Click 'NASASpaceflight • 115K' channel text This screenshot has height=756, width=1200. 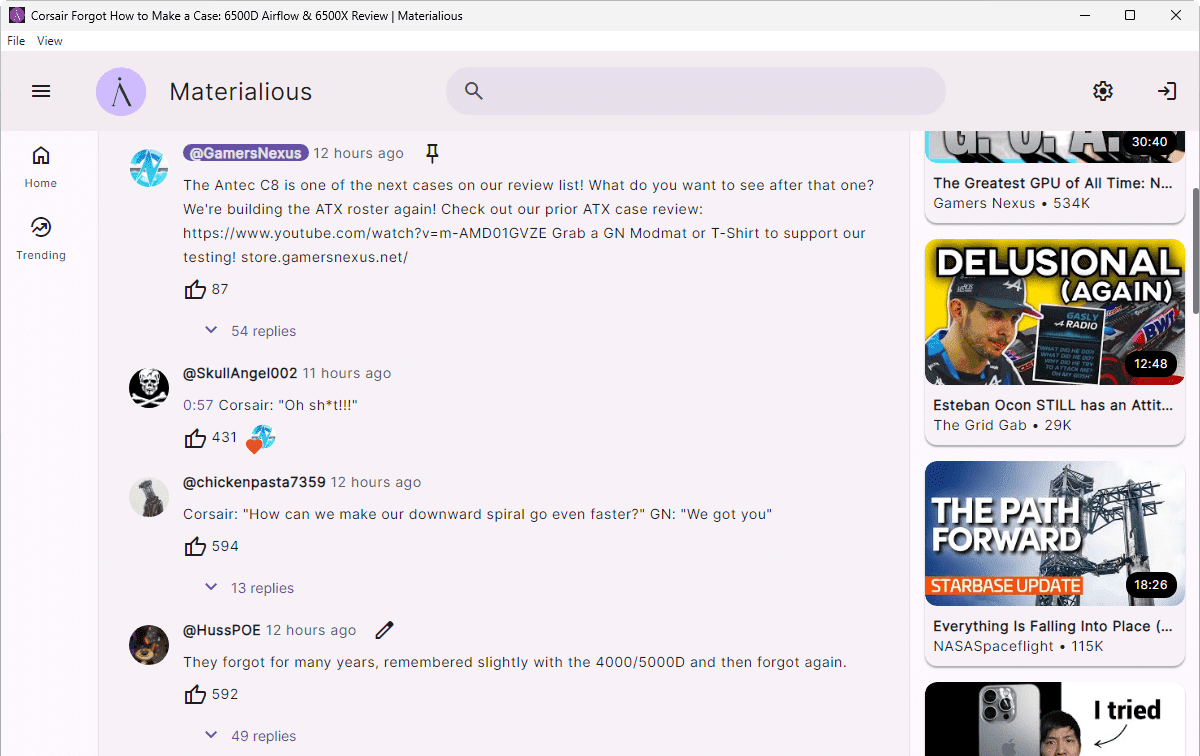(x=1018, y=646)
